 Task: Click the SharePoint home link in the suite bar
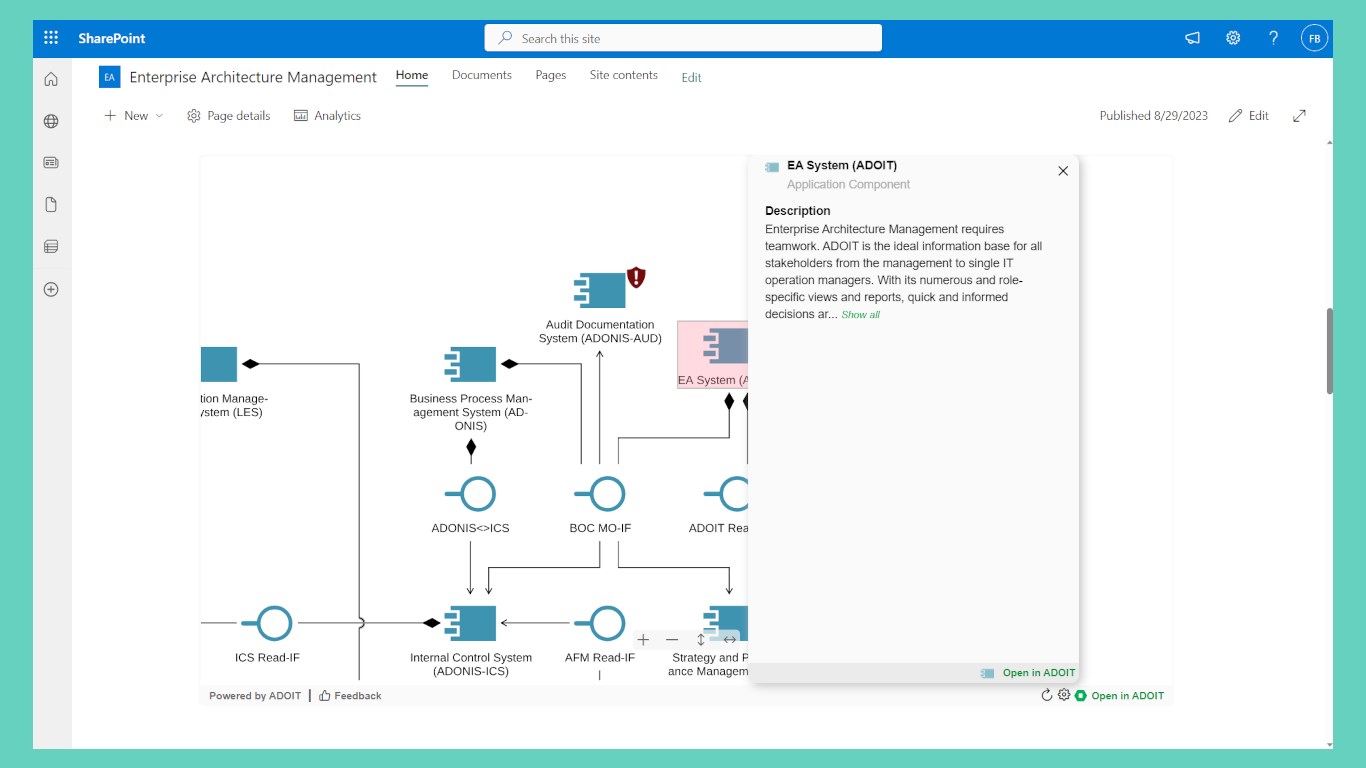pos(112,38)
